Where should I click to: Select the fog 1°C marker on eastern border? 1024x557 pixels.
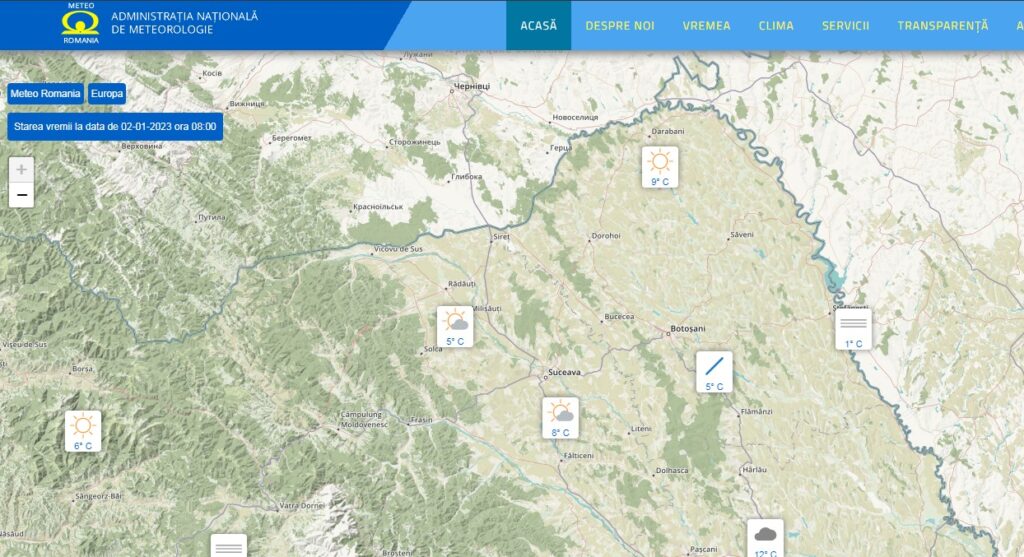[853, 328]
